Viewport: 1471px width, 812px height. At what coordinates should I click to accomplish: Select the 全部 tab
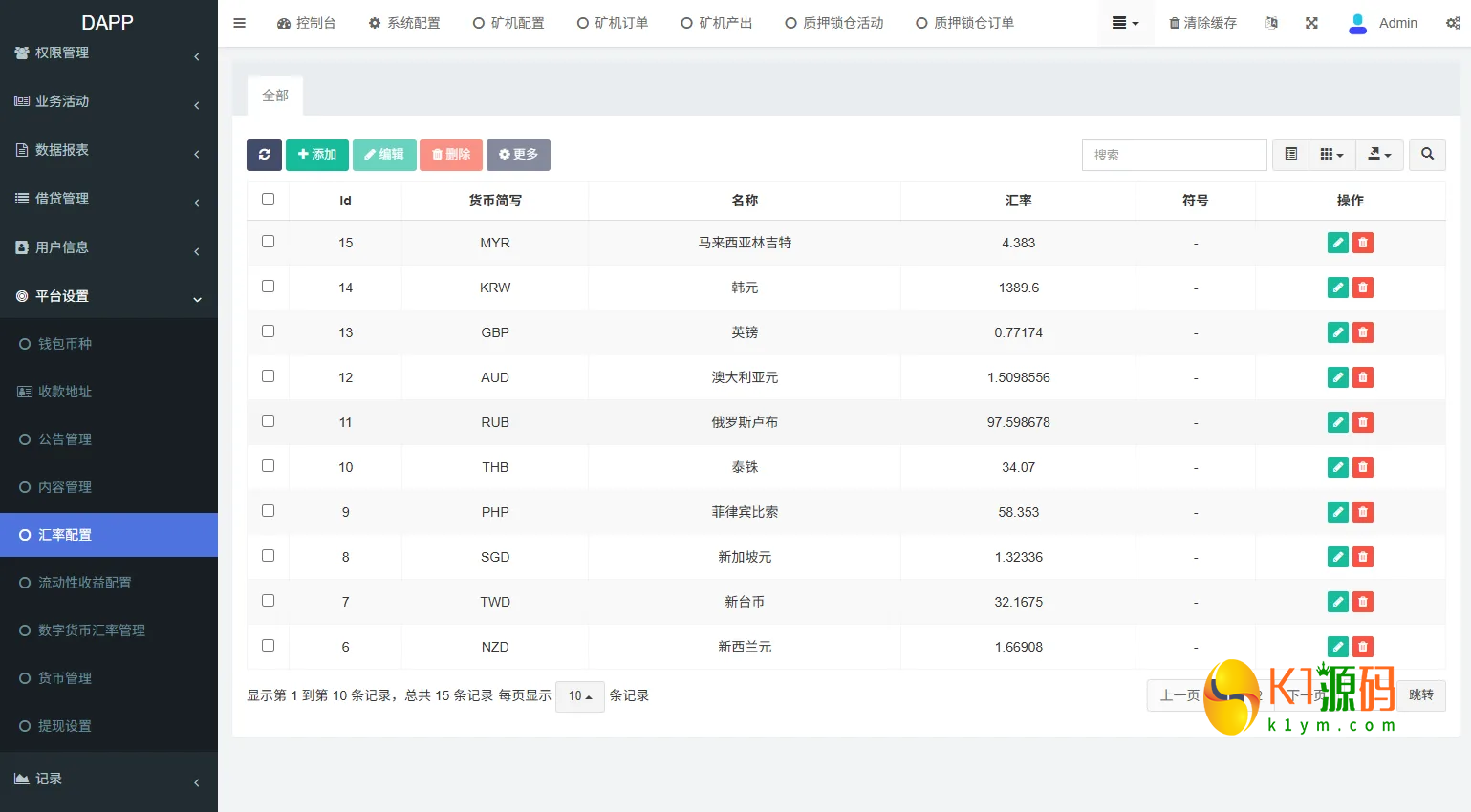click(275, 96)
